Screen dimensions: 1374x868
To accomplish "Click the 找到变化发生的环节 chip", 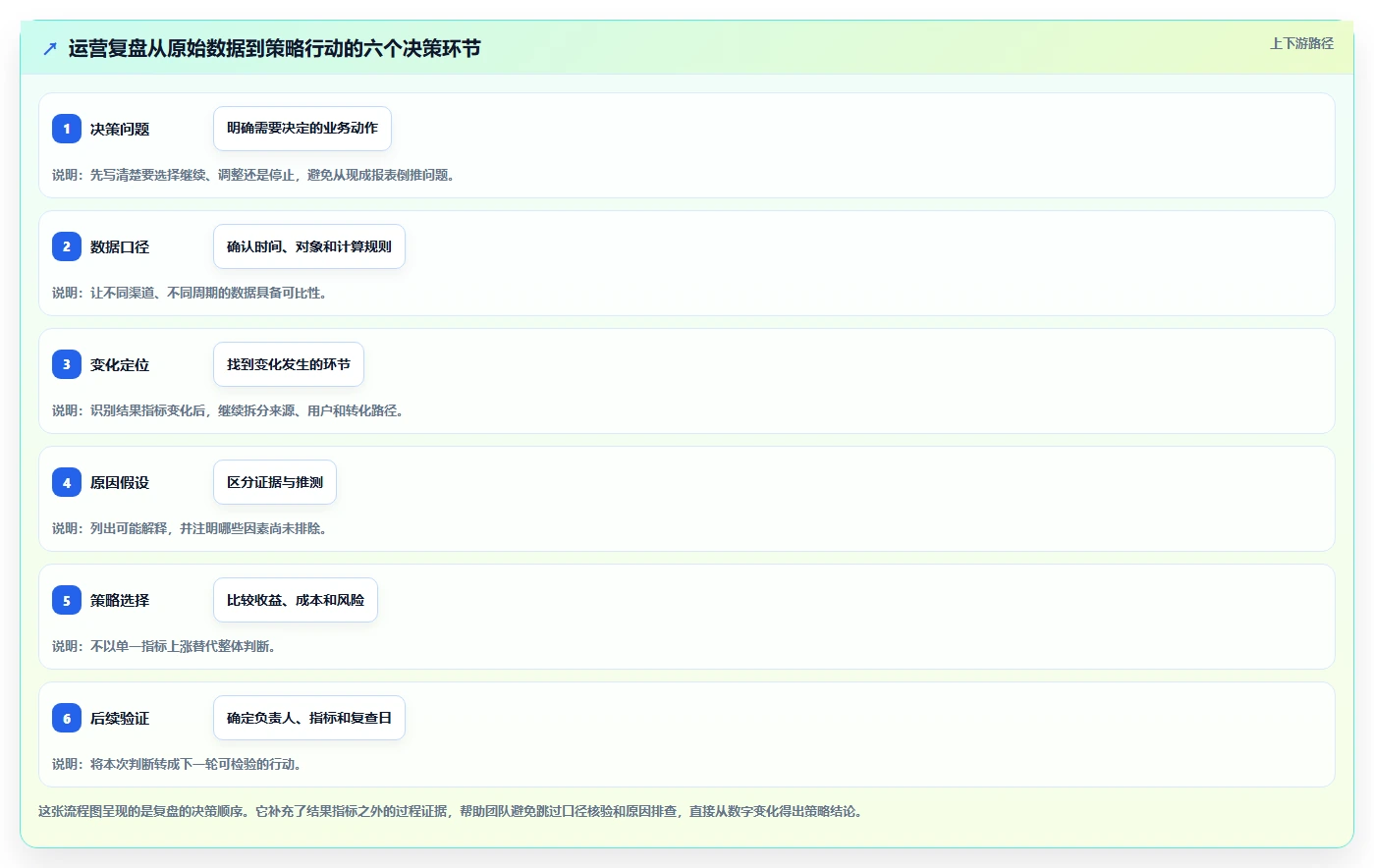I will [289, 364].
